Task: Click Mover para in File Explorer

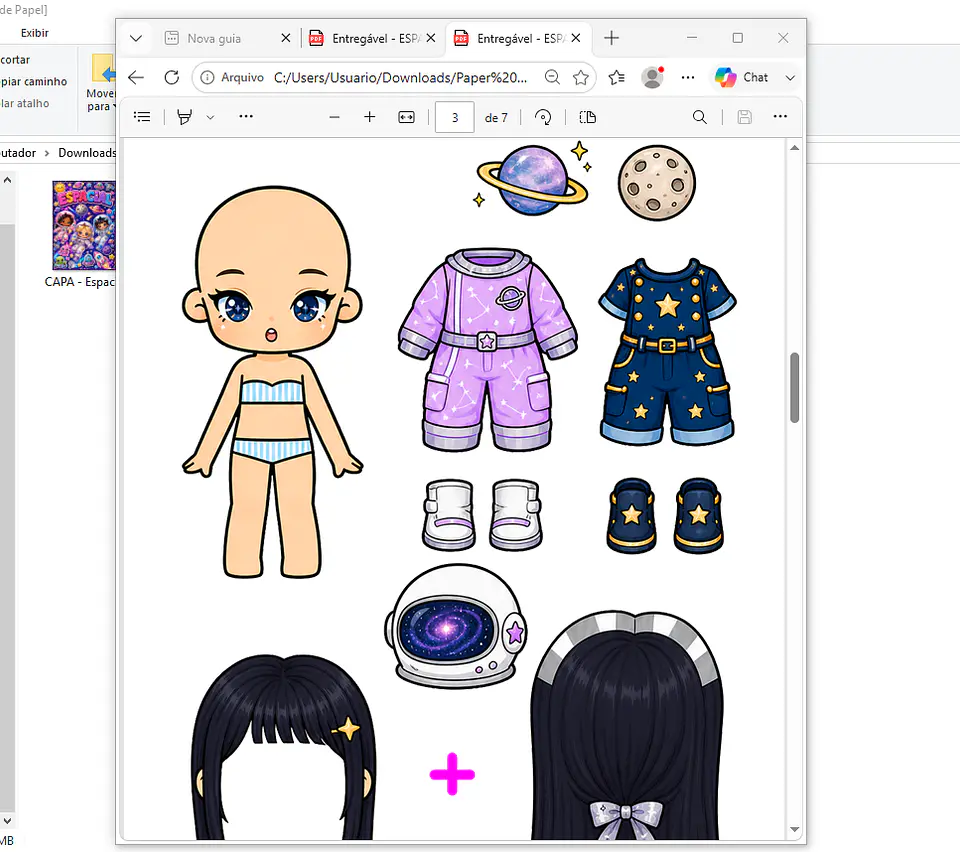Action: click(100, 83)
